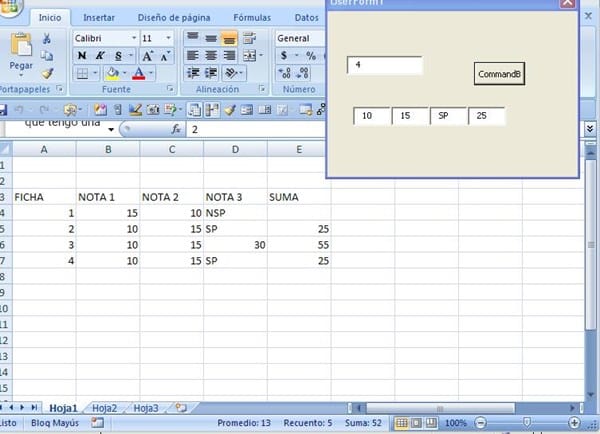600x434 pixels.
Task: Copy selection using the copy icon
Action: click(x=47, y=56)
